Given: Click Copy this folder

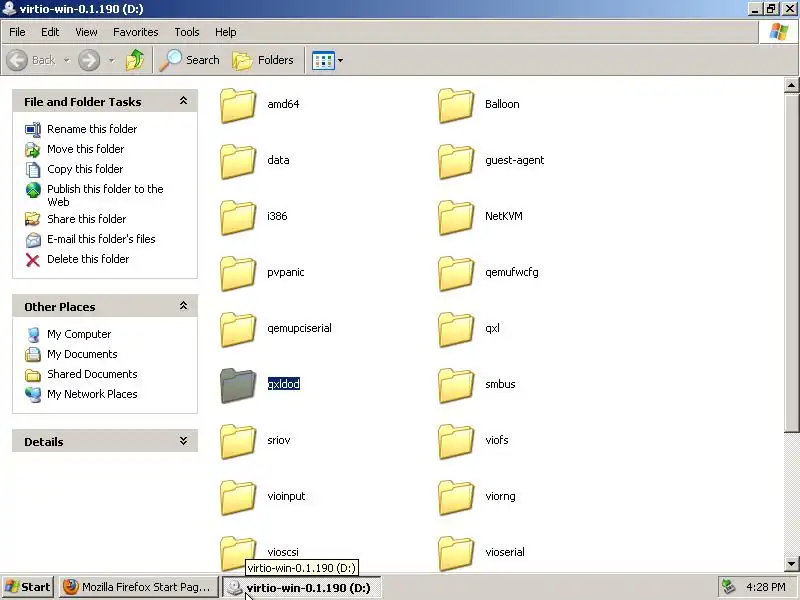Looking at the screenshot, I should pyautogui.click(x=85, y=169).
